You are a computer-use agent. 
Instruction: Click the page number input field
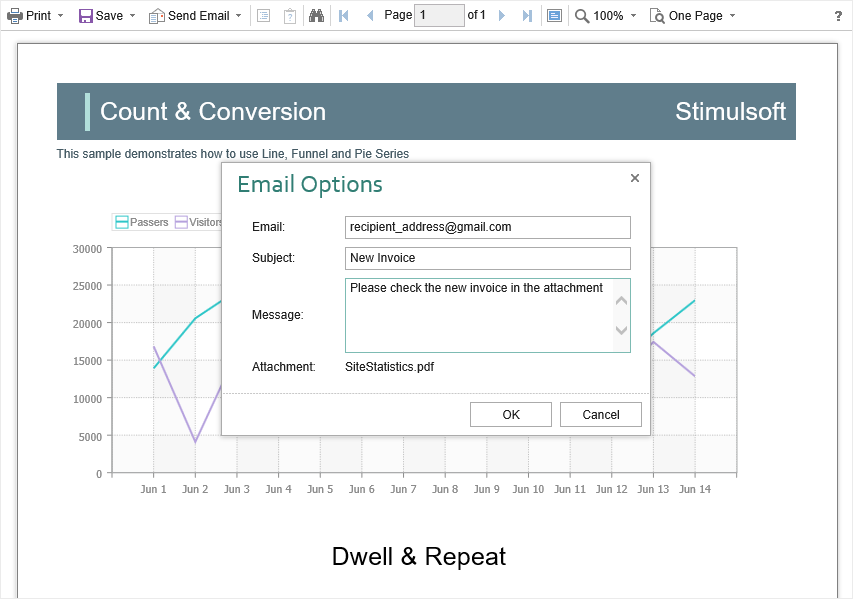coord(438,16)
